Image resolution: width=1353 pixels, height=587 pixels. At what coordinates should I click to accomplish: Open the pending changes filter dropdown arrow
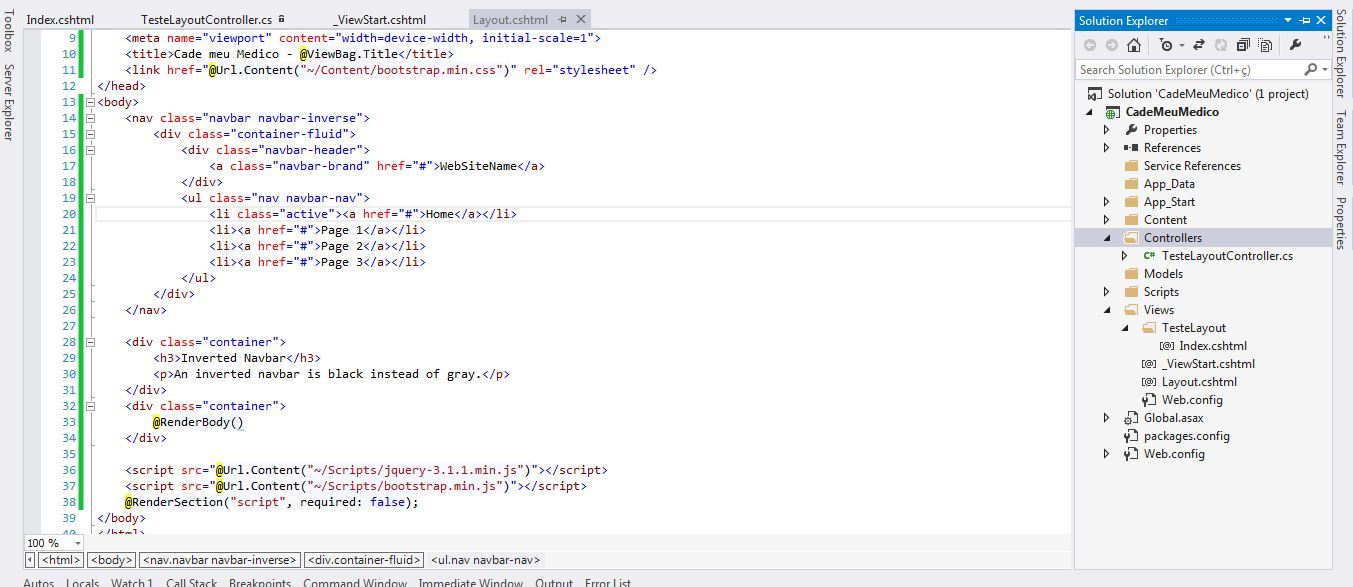pyautogui.click(x=1181, y=45)
